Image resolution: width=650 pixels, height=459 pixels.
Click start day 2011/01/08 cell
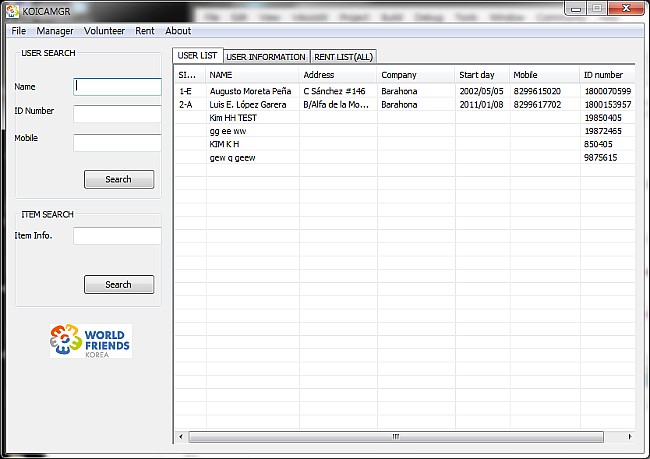(x=481, y=104)
